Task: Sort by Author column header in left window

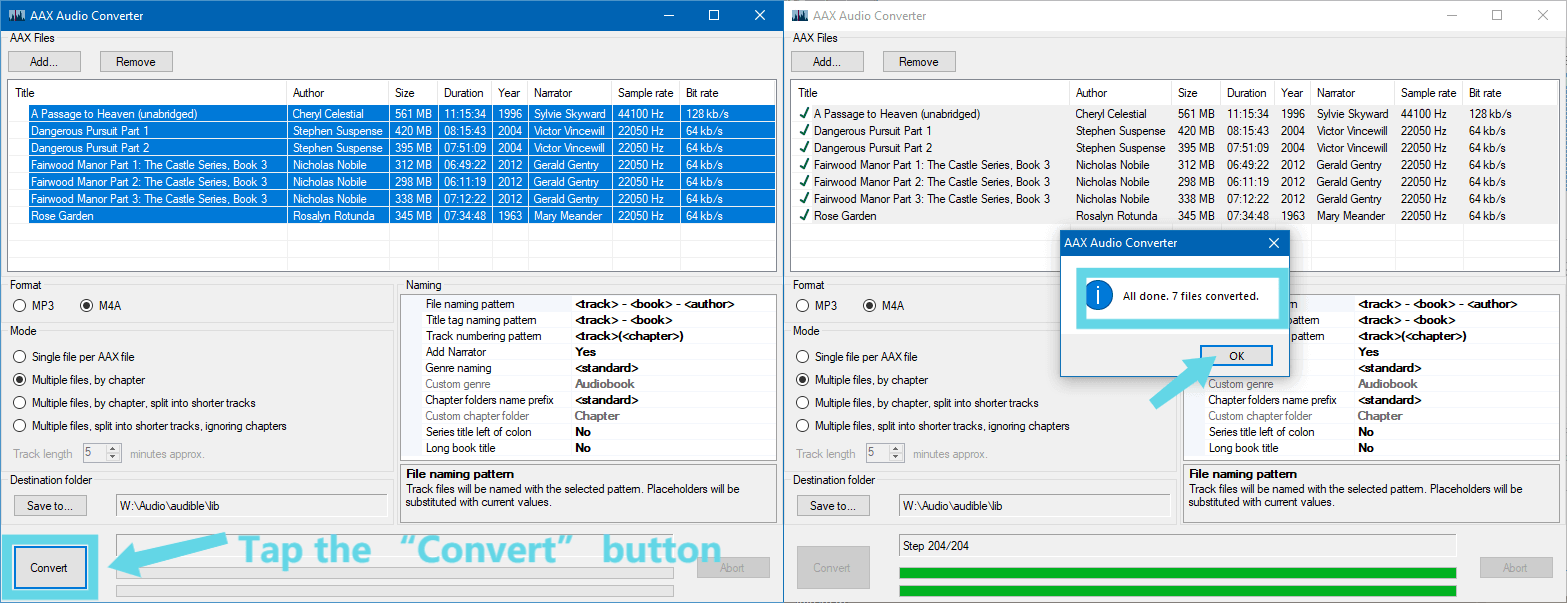Action: coord(338,93)
